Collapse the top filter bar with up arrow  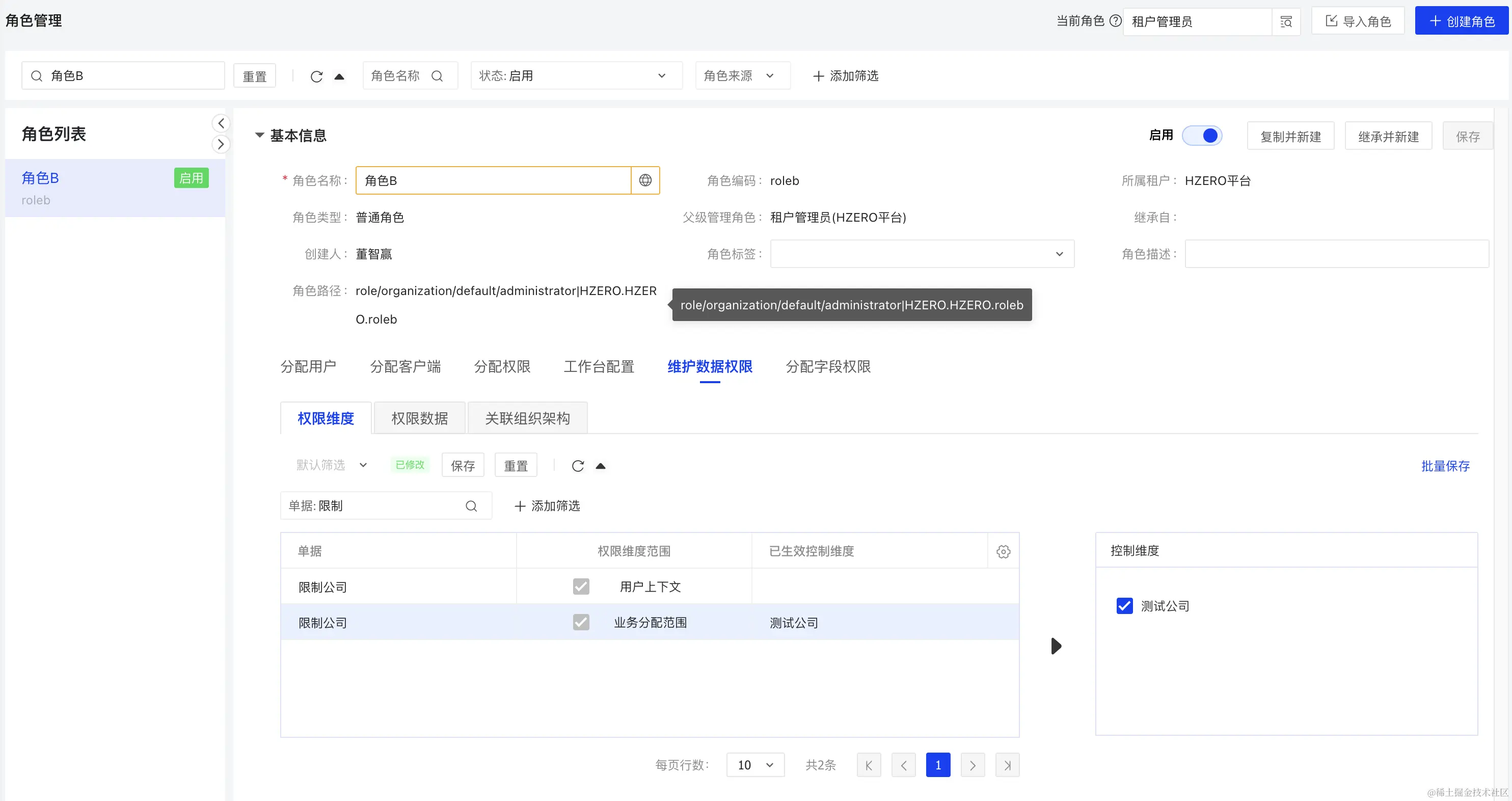coord(339,76)
